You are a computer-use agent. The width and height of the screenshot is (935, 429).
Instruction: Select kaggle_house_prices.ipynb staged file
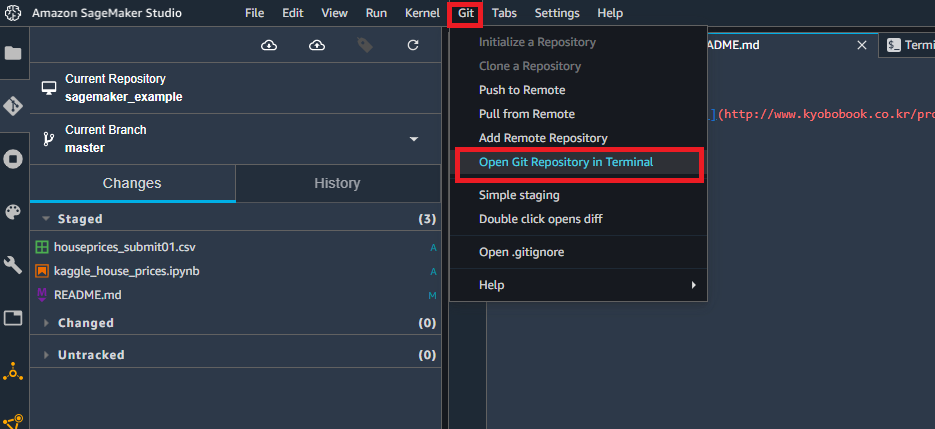pos(126,271)
